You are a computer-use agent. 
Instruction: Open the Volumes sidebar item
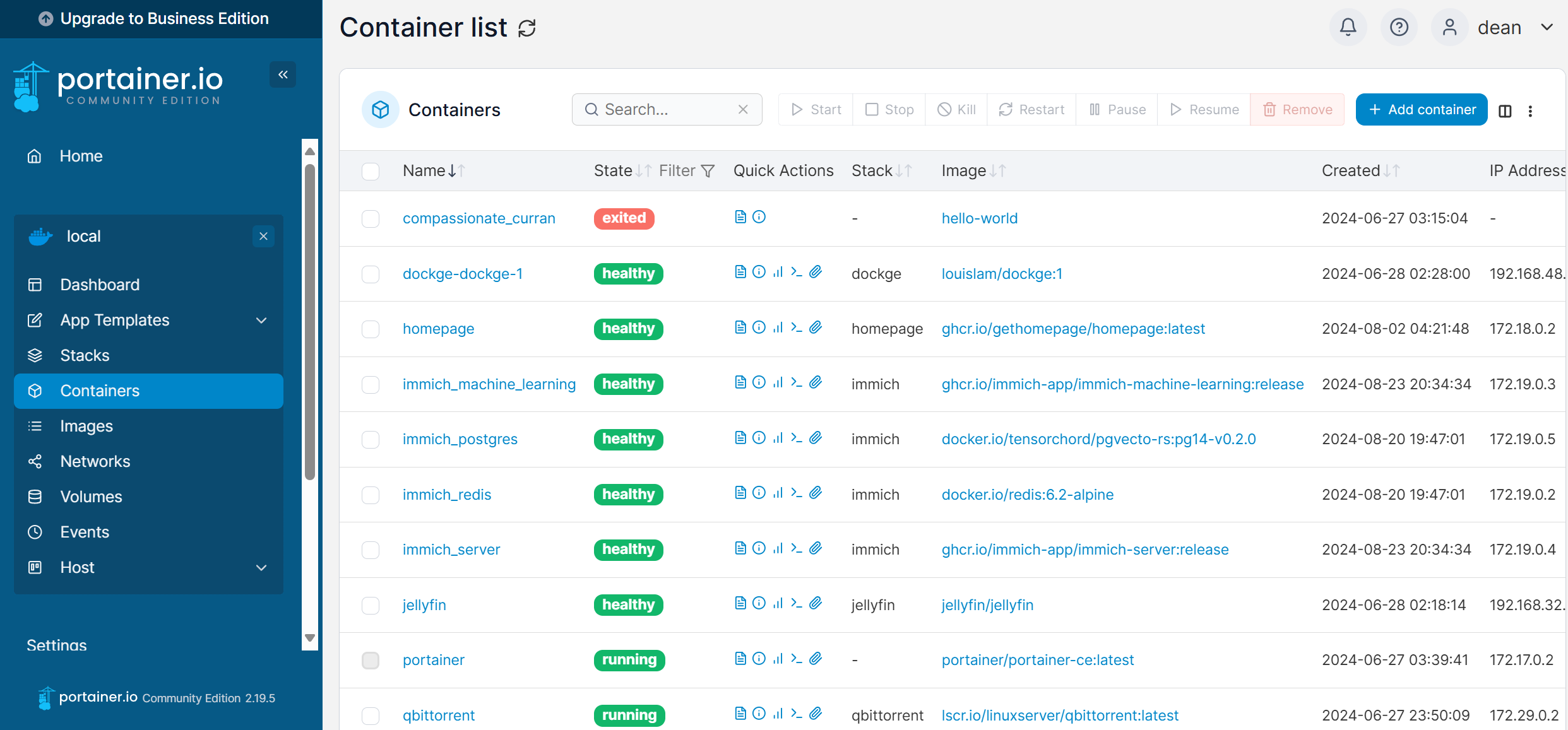[x=91, y=497]
